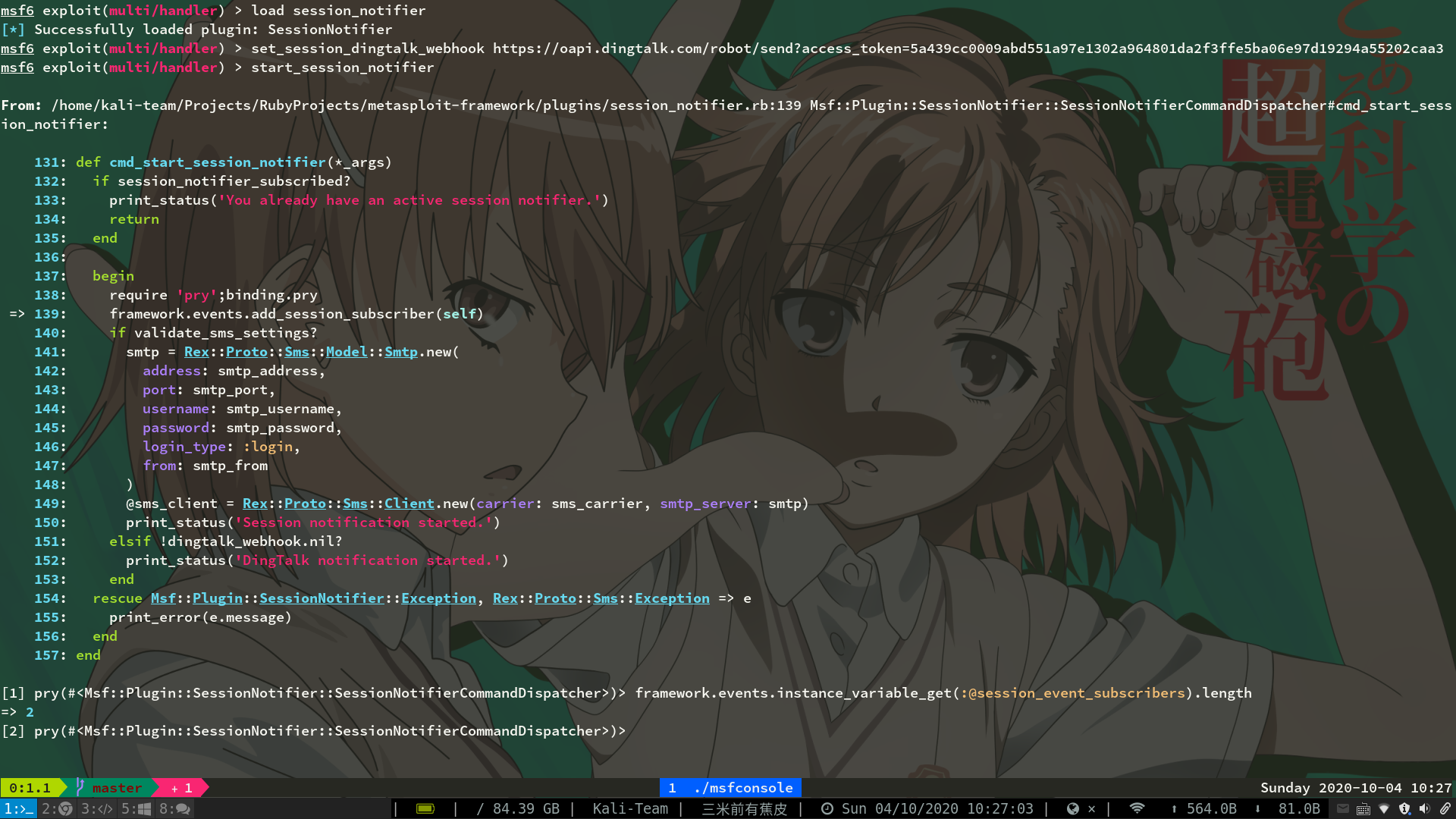
Task: Click the disk usage '84.39 GB' entry
Action: [518, 809]
